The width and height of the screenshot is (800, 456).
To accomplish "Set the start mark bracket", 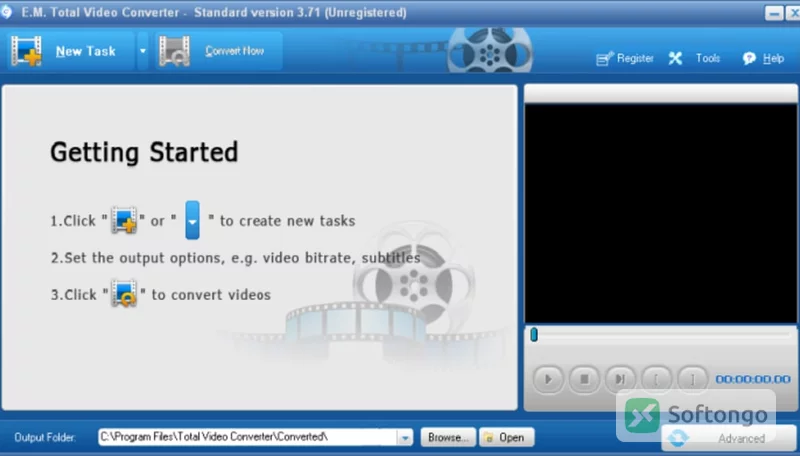I will (656, 379).
